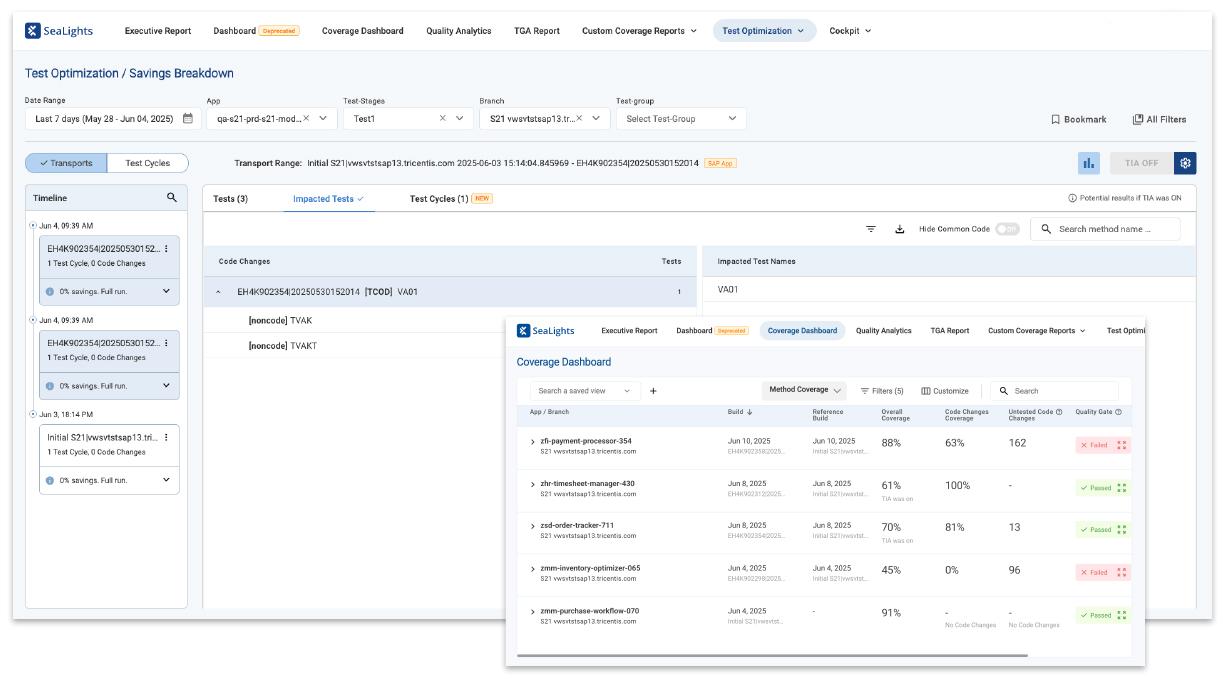Open the Select Test-Group dropdown
Viewport: 1223px width, 679px height.
(680, 119)
